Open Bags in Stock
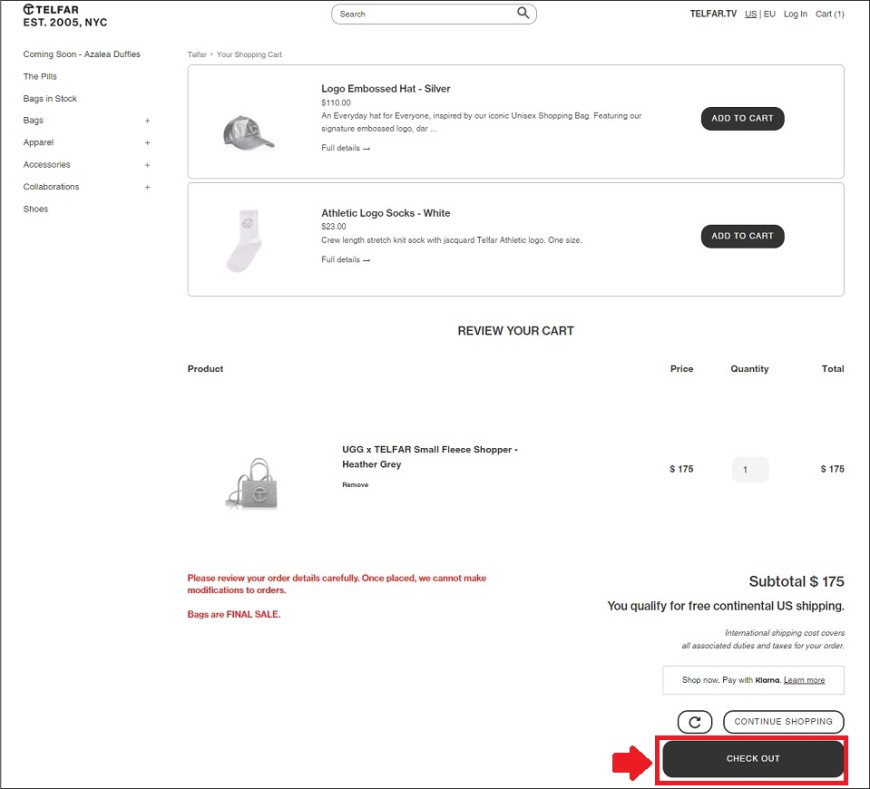 (x=50, y=98)
